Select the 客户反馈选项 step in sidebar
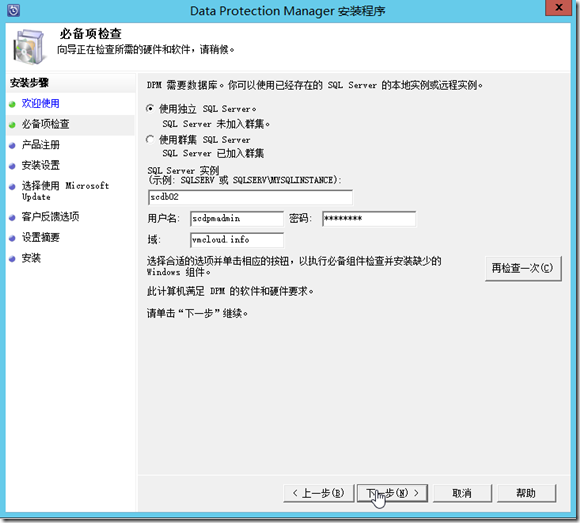This screenshot has height=523, width=580. [x=50, y=216]
